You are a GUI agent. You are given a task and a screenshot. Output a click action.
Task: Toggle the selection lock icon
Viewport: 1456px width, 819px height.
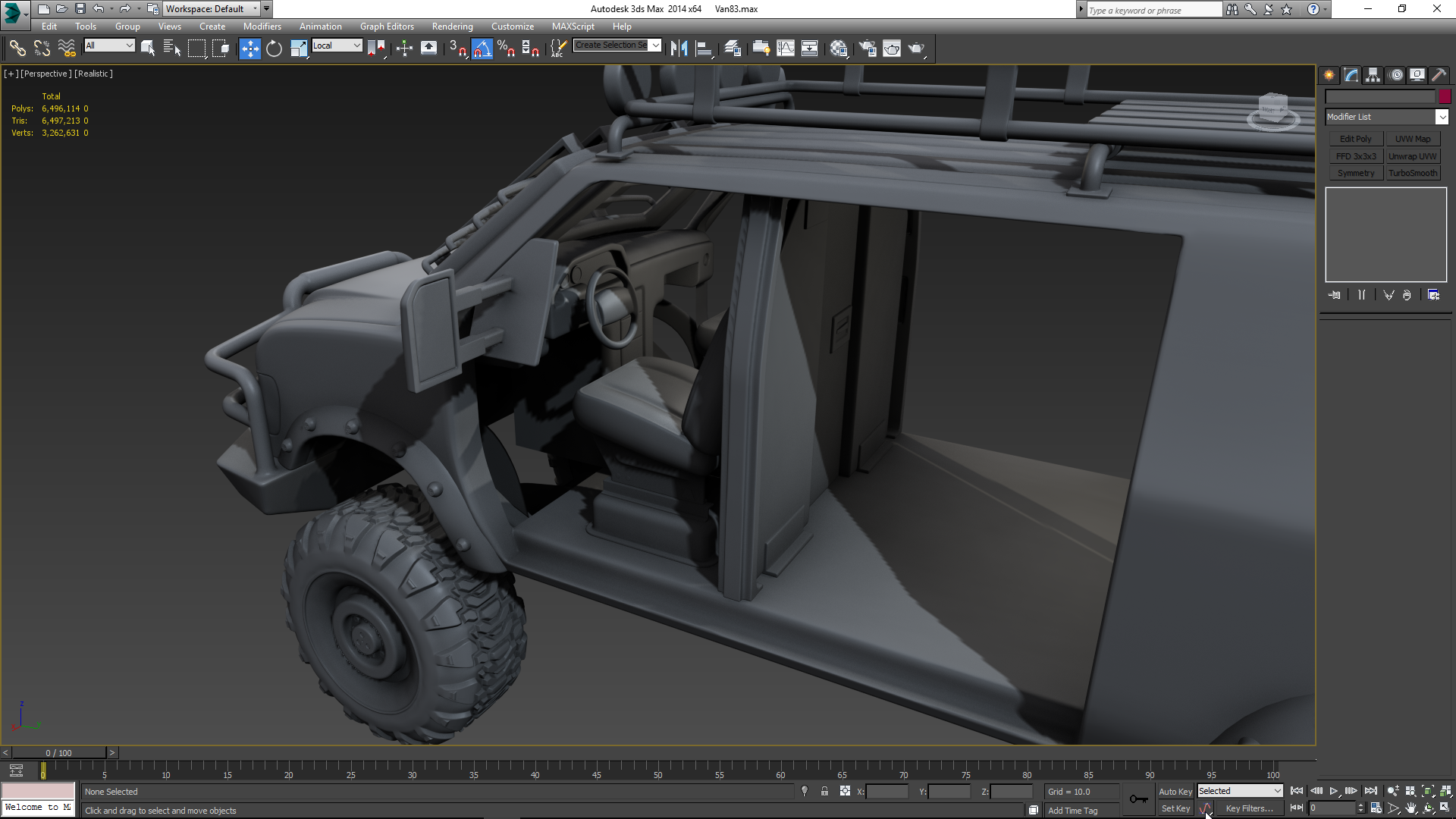pos(824,791)
